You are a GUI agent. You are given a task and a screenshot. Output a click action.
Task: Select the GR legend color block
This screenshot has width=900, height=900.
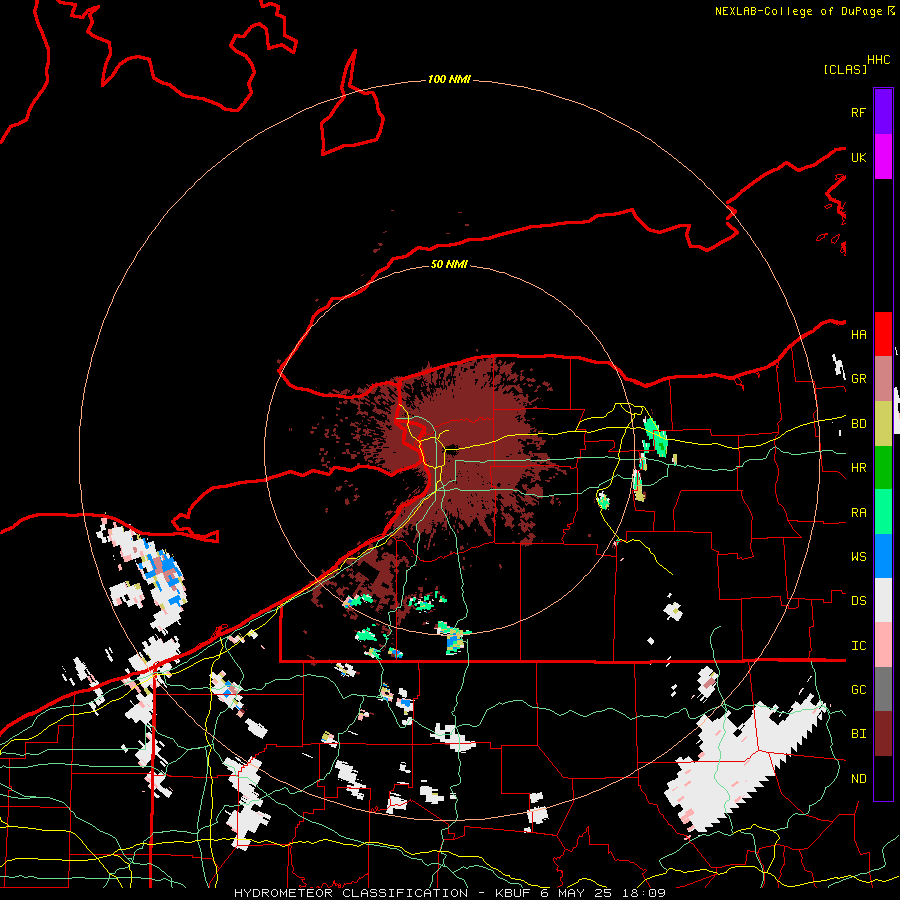[x=883, y=379]
